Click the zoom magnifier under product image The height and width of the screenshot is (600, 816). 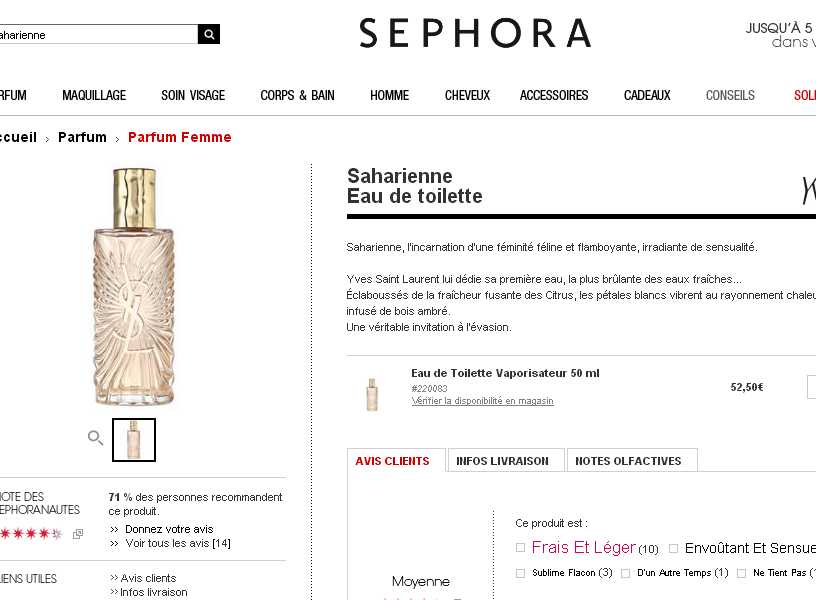coord(95,438)
